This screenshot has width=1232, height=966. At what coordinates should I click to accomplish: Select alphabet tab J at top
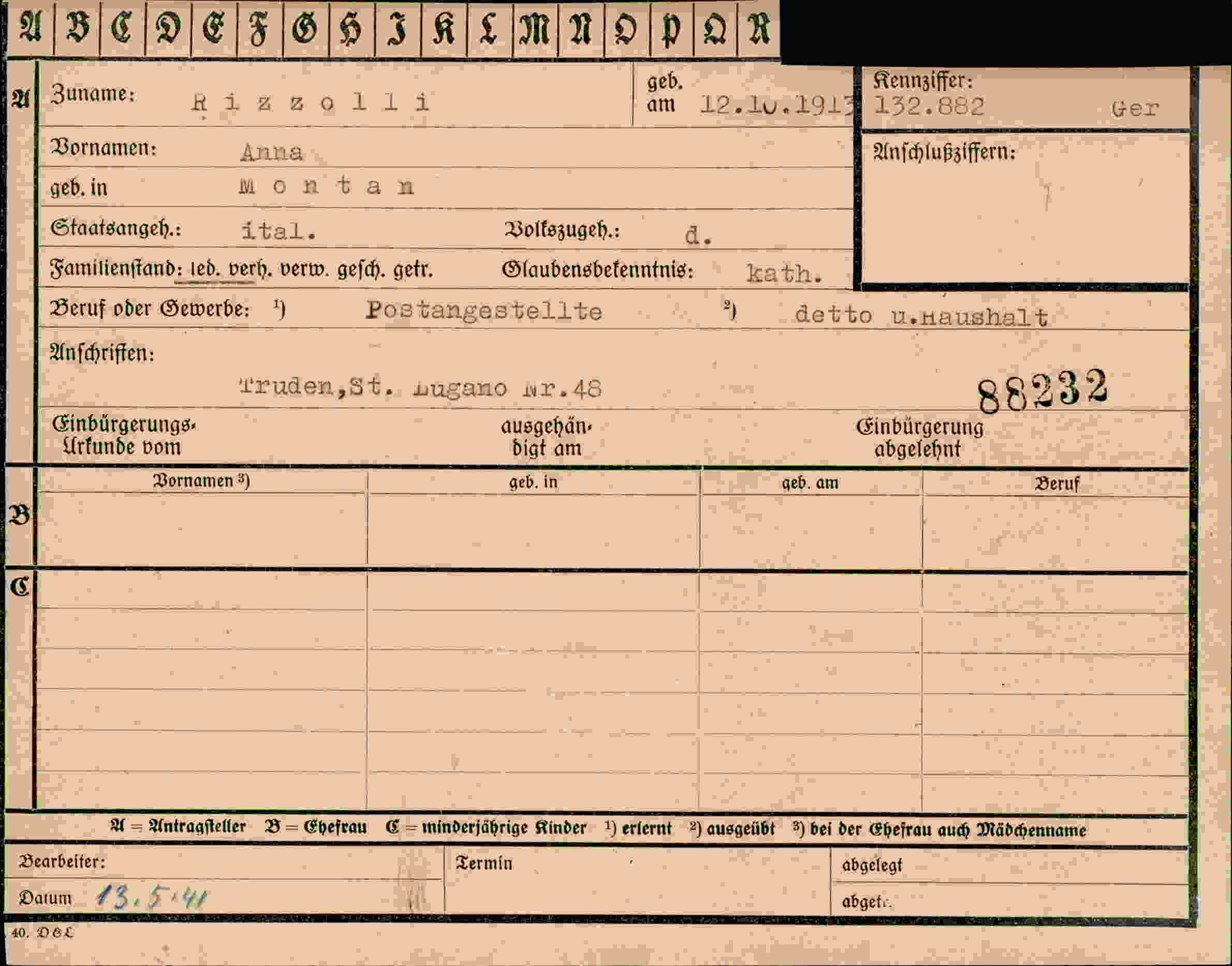(398, 28)
